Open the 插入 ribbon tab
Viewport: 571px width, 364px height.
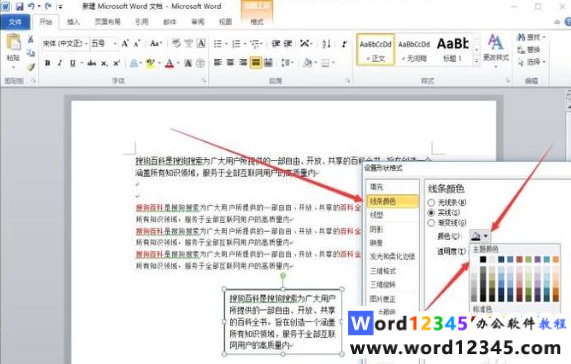pos(73,22)
